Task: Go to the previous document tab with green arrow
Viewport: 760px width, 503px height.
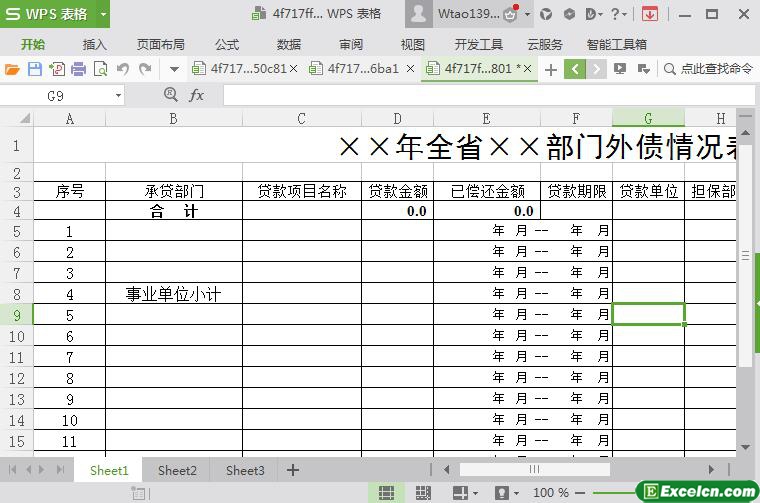Action: click(575, 69)
